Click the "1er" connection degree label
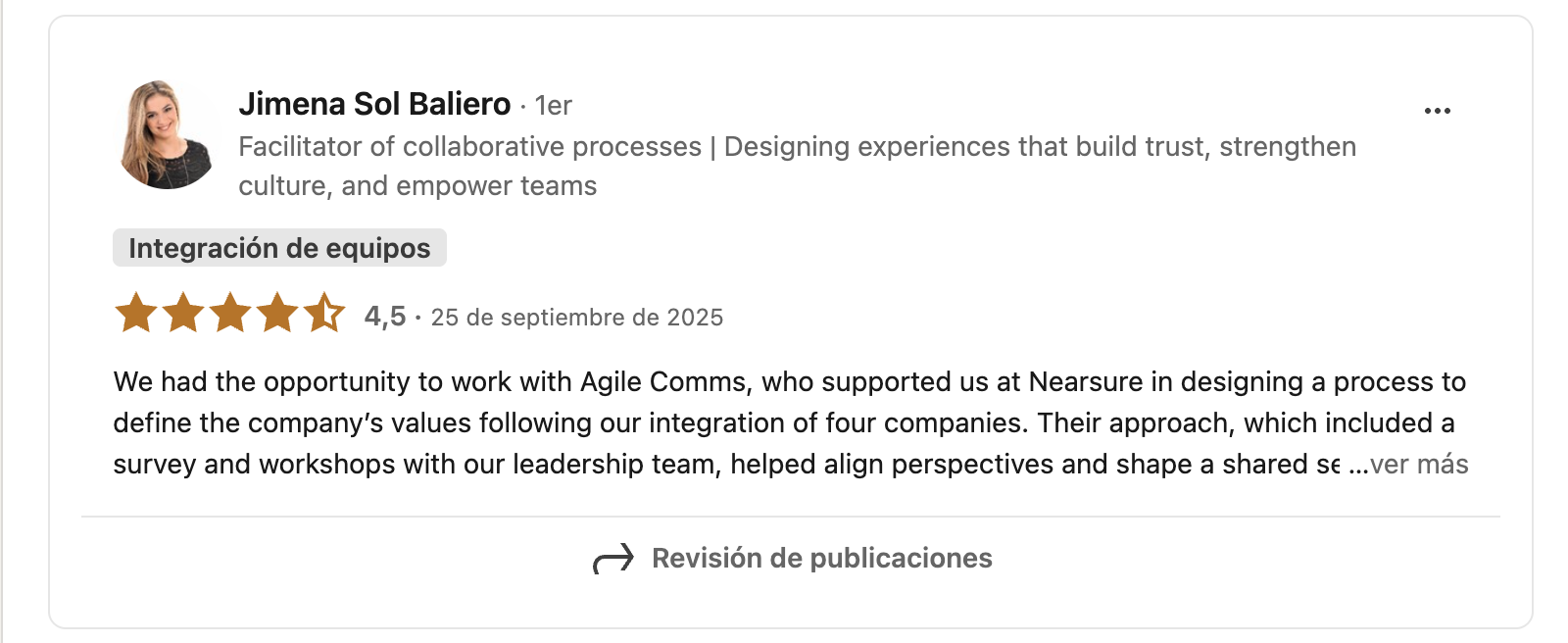Image resolution: width=1568 pixels, height=643 pixels. [x=554, y=106]
